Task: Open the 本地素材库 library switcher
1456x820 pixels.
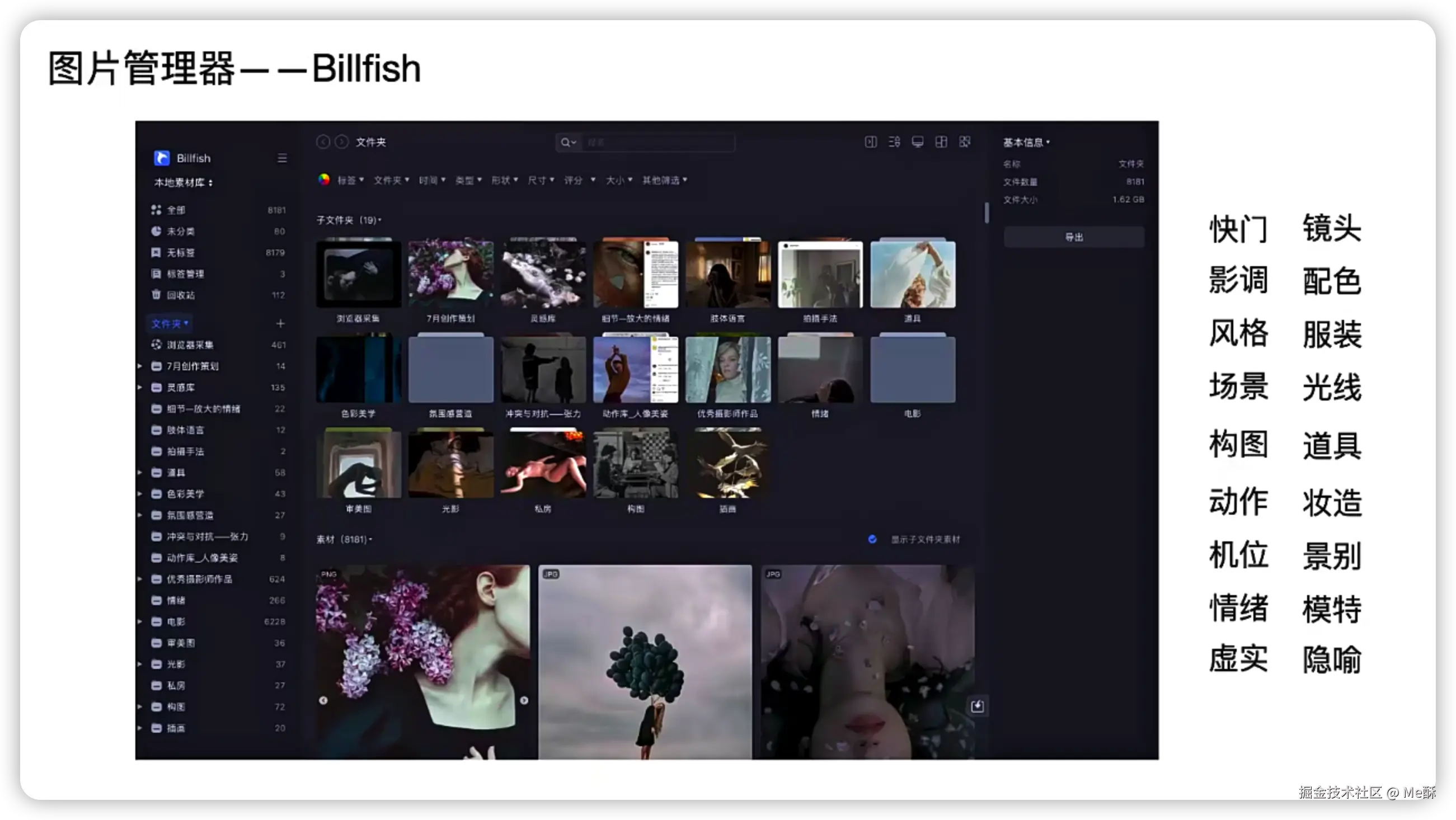Action: (183, 182)
